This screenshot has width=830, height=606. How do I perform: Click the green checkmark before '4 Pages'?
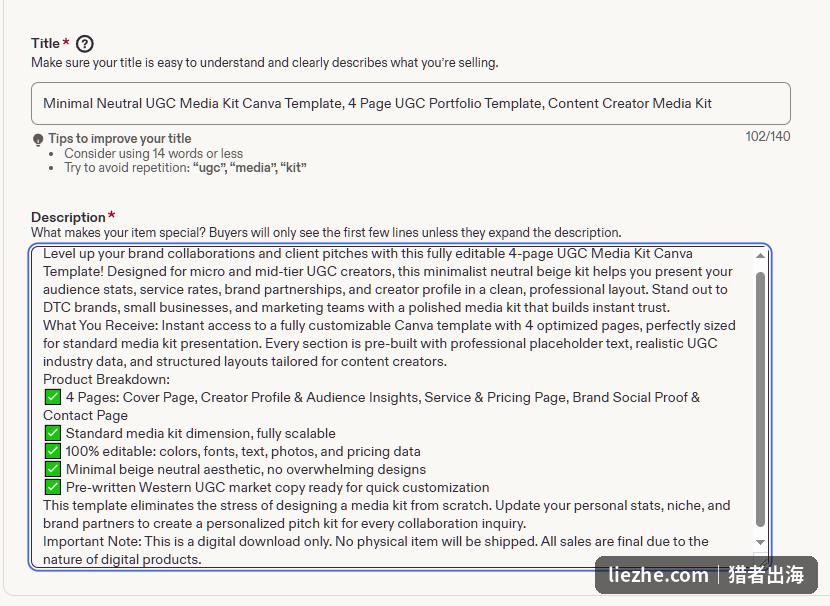(53, 397)
